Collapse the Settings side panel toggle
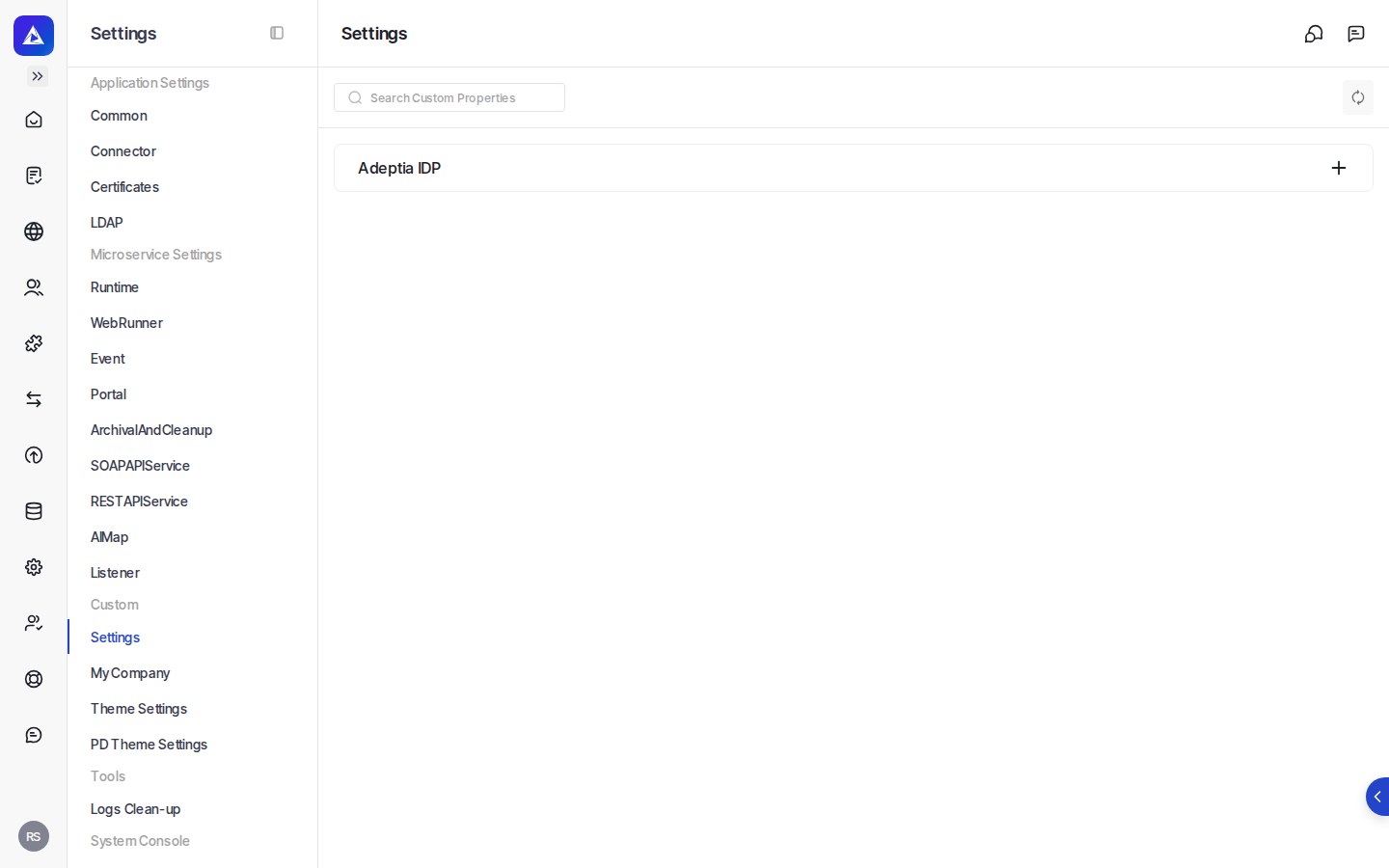This screenshot has width=1389, height=868. (277, 33)
